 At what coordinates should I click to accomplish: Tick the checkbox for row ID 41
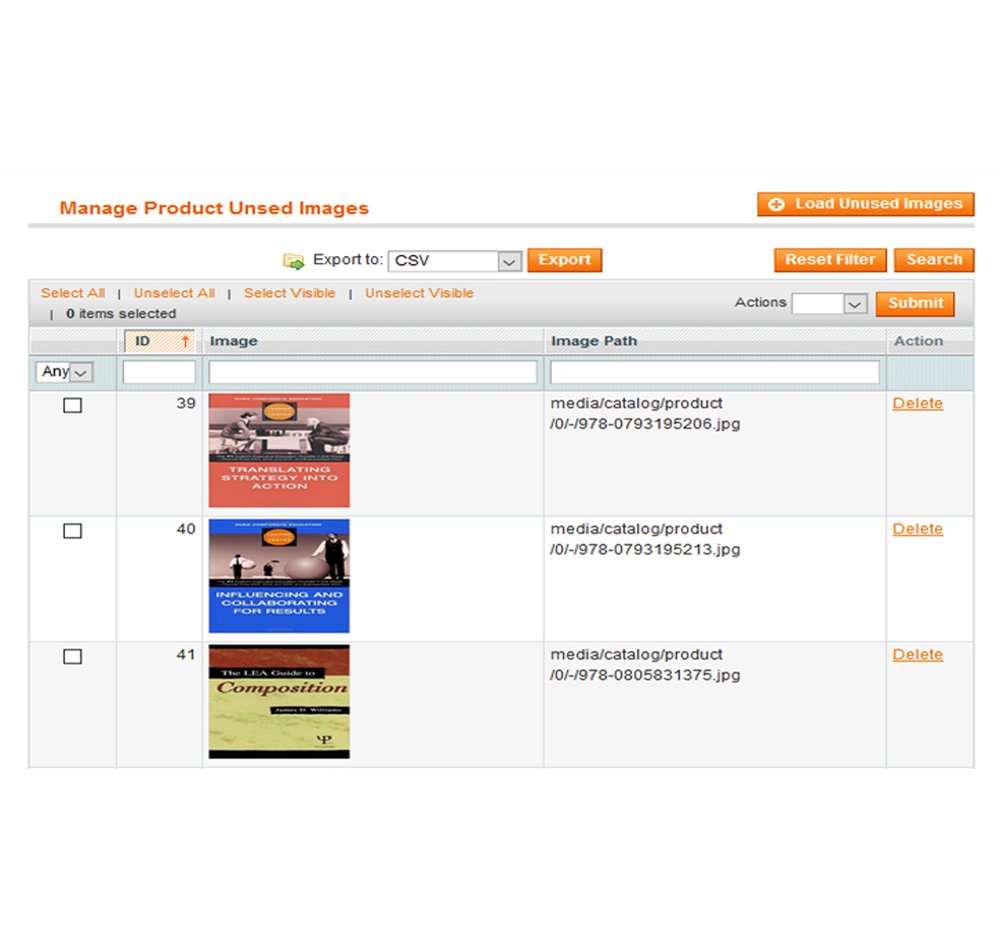pyautogui.click(x=73, y=657)
